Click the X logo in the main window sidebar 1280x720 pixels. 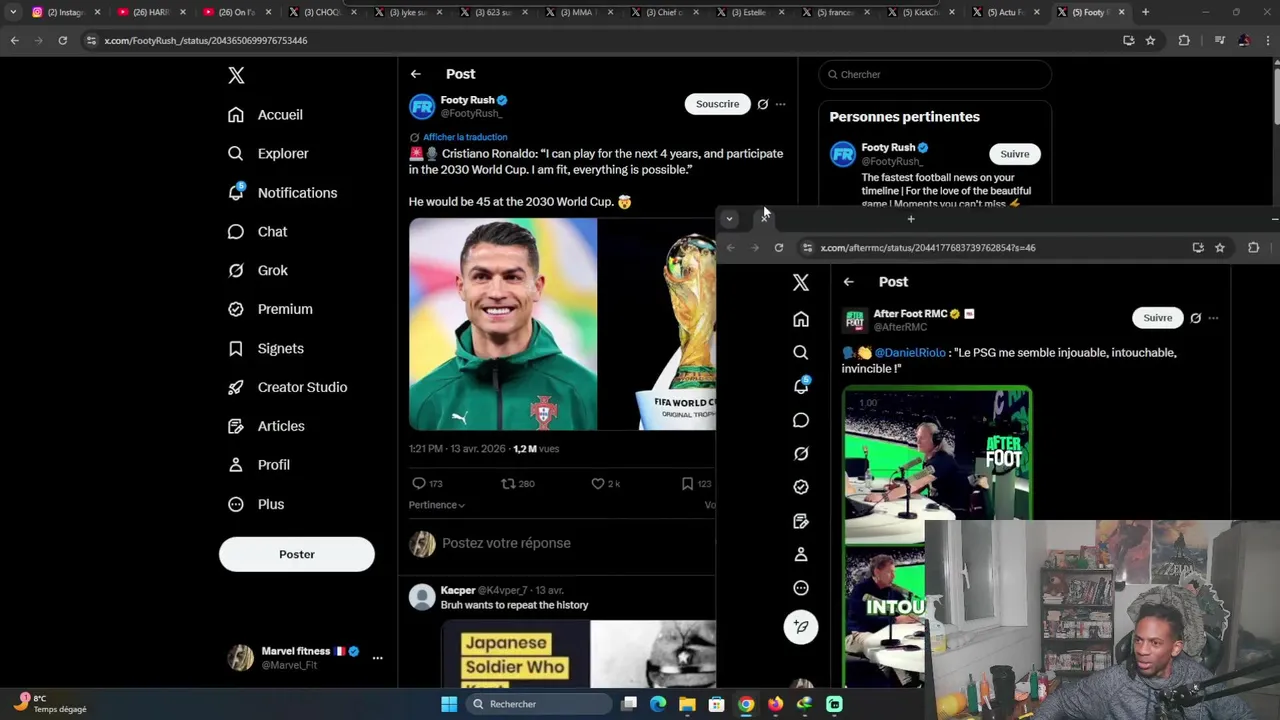pyautogui.click(x=236, y=75)
